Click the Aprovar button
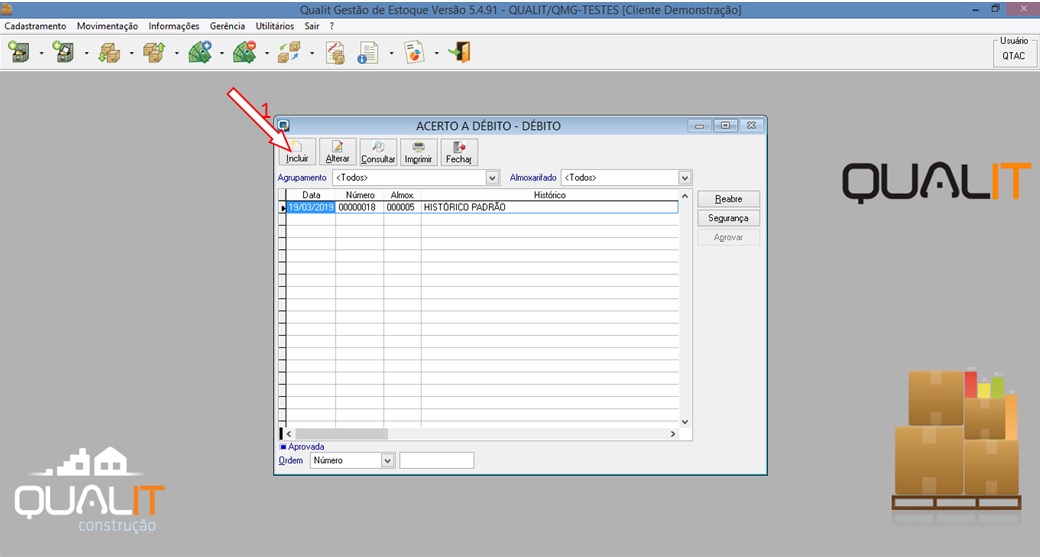The image size is (1040, 557). tap(728, 237)
